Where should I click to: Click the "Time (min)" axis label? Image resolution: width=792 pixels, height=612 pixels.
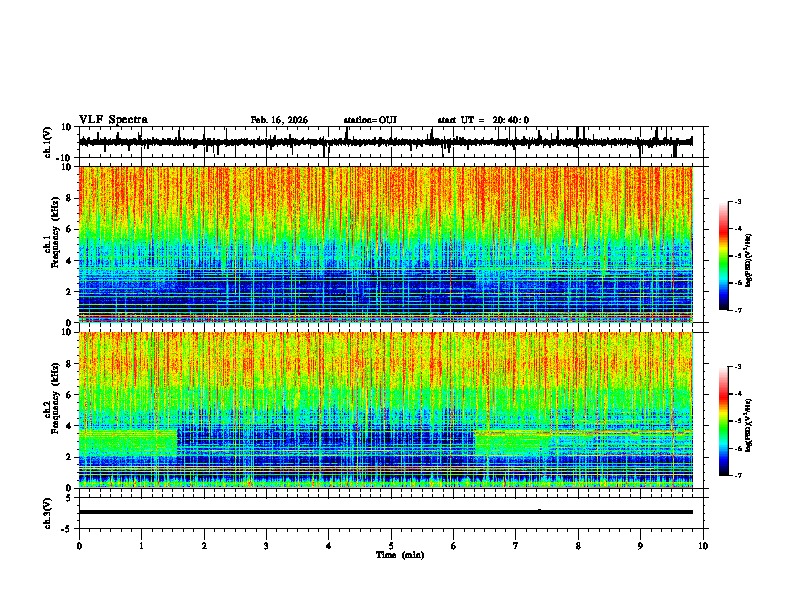pos(400,555)
